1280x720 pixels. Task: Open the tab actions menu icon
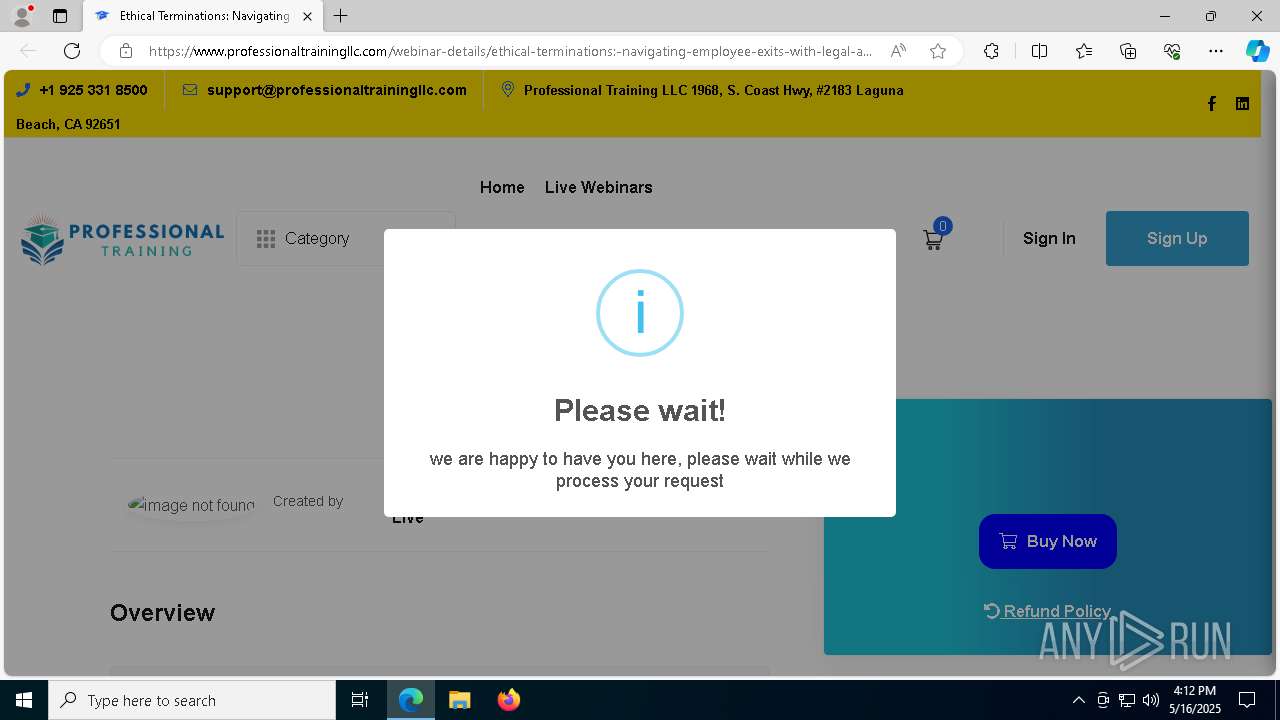point(60,16)
